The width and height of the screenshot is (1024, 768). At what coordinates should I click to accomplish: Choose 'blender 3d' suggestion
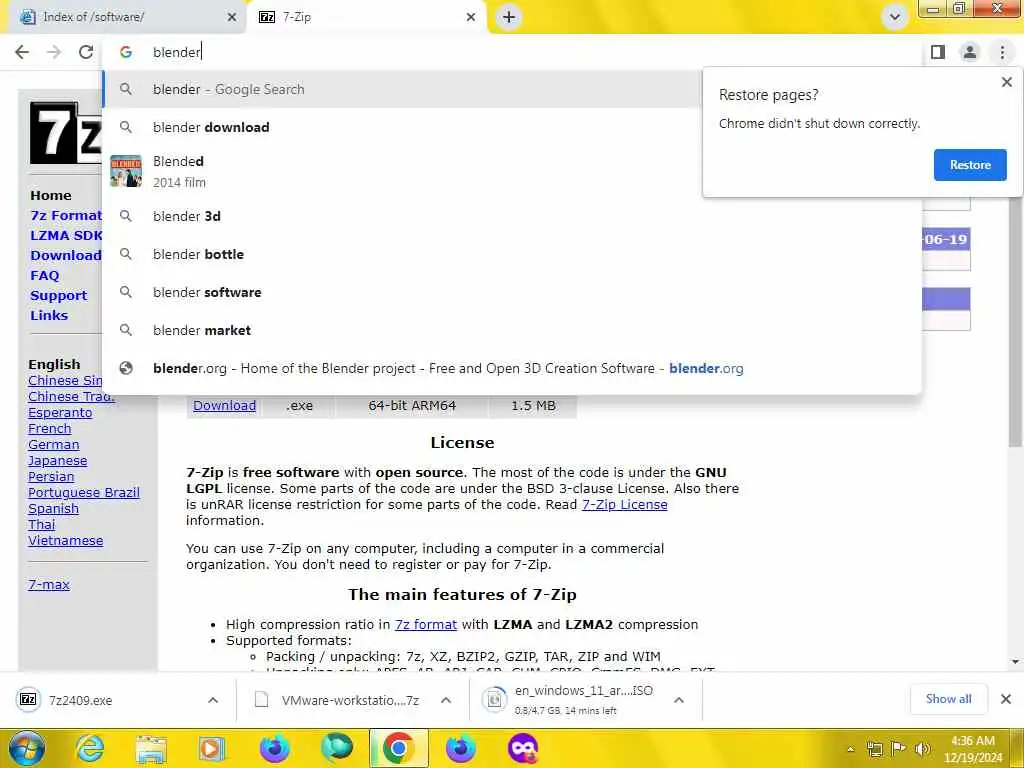tap(512, 216)
